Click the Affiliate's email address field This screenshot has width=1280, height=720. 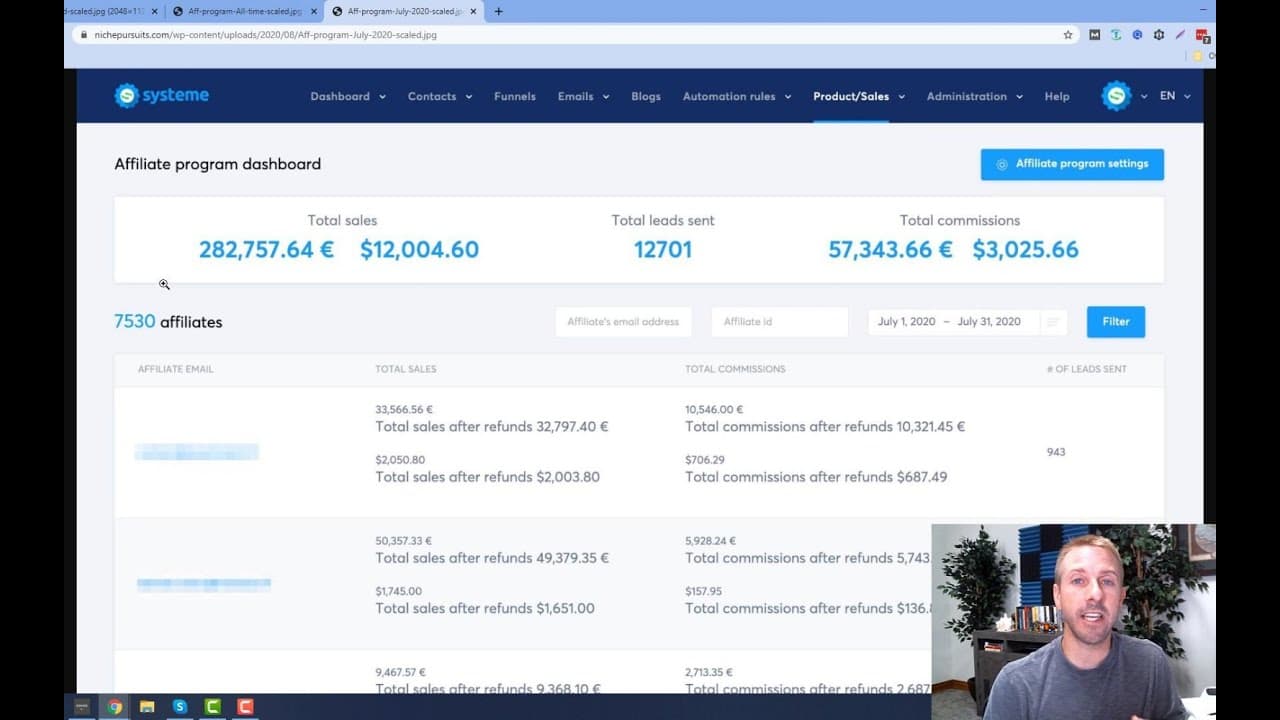click(x=623, y=322)
